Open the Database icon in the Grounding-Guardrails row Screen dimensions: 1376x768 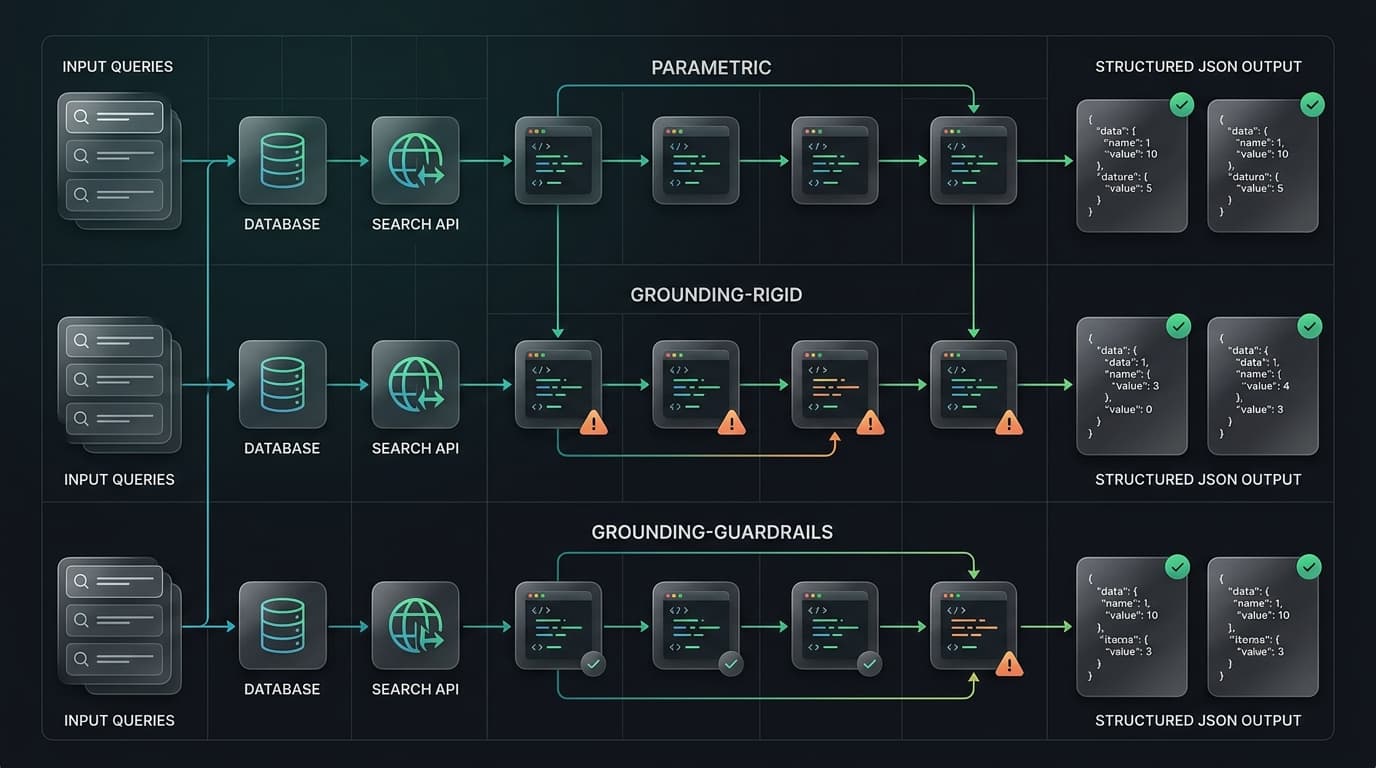click(x=282, y=626)
